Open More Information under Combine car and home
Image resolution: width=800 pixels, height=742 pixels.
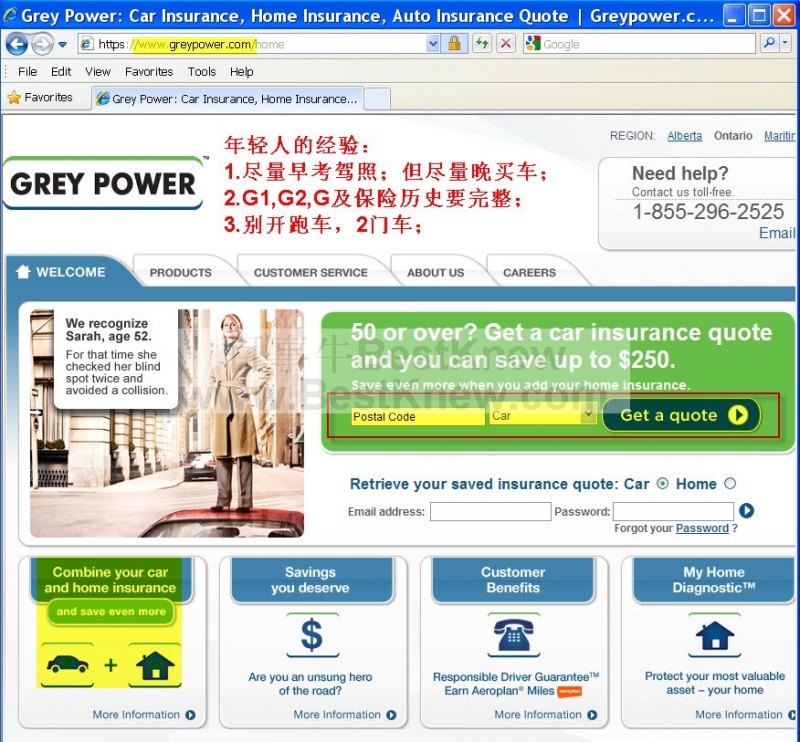click(x=144, y=714)
